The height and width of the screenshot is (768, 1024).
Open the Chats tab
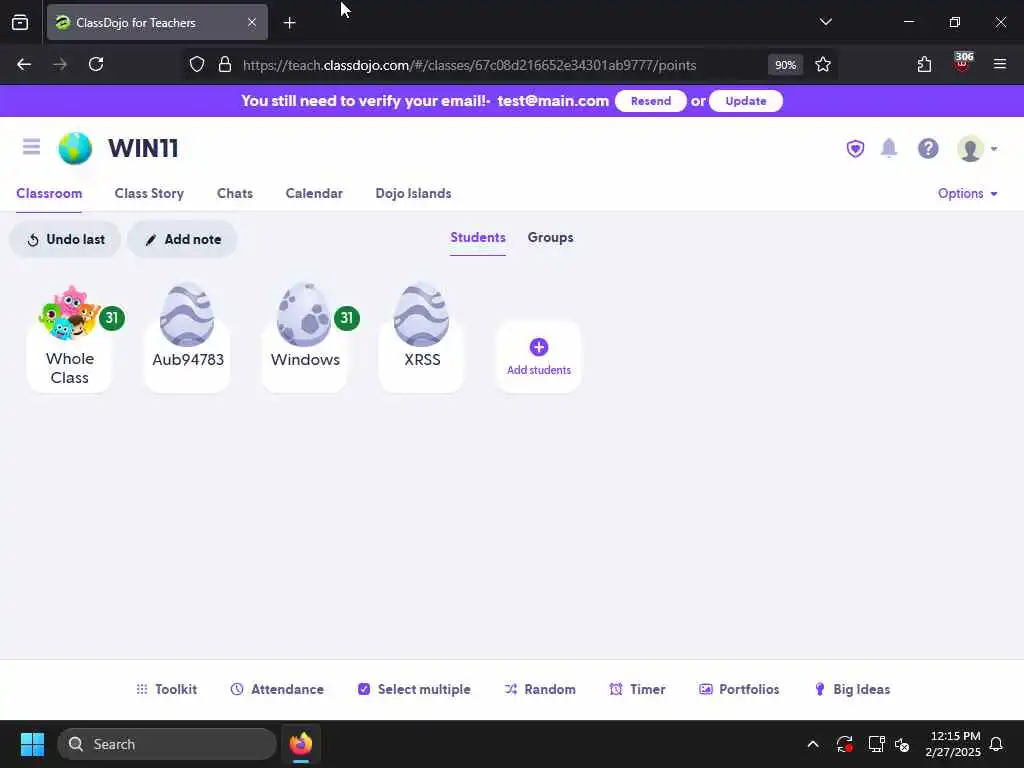click(x=234, y=193)
